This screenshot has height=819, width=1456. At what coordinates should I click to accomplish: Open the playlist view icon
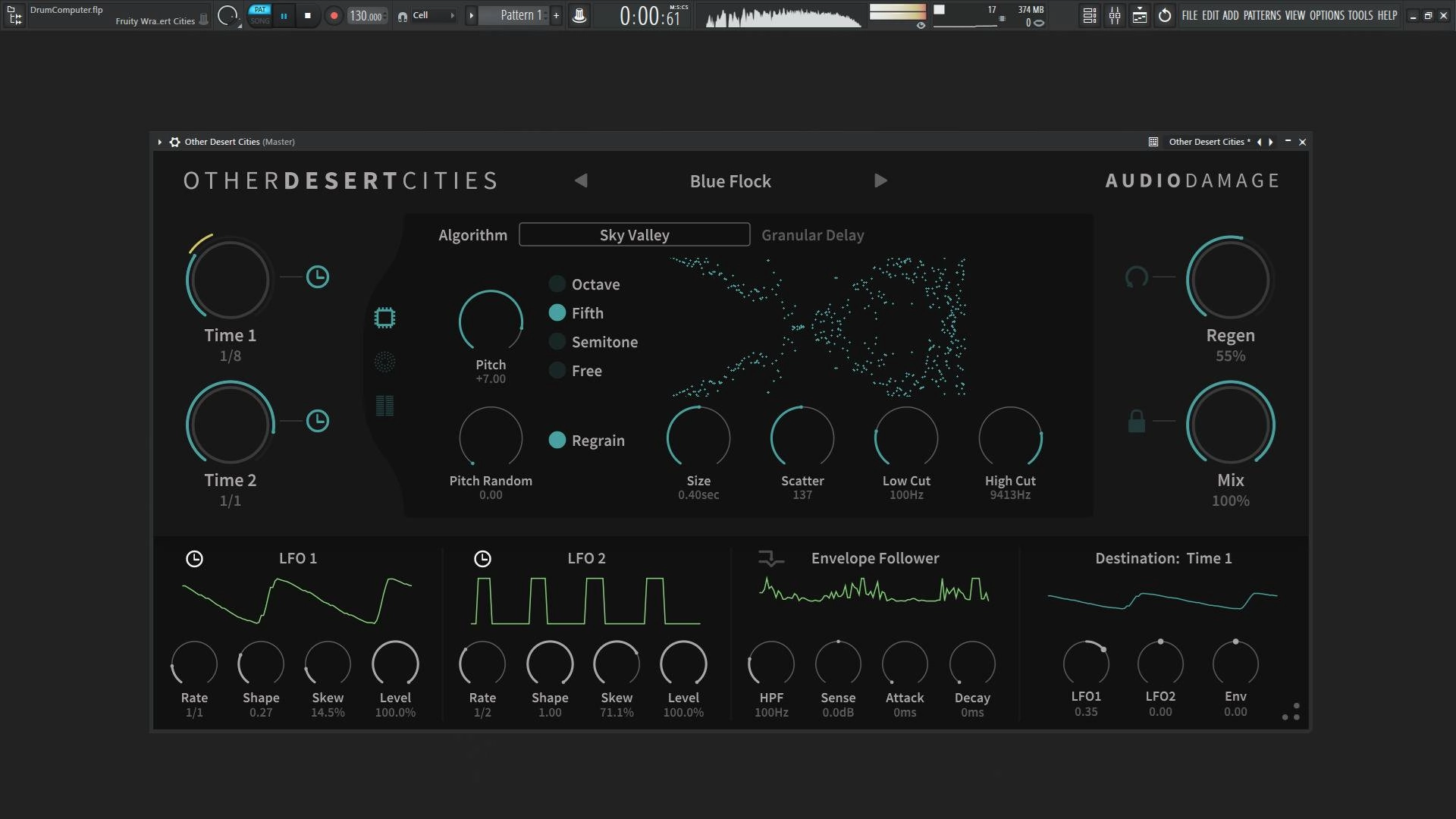(1090, 15)
